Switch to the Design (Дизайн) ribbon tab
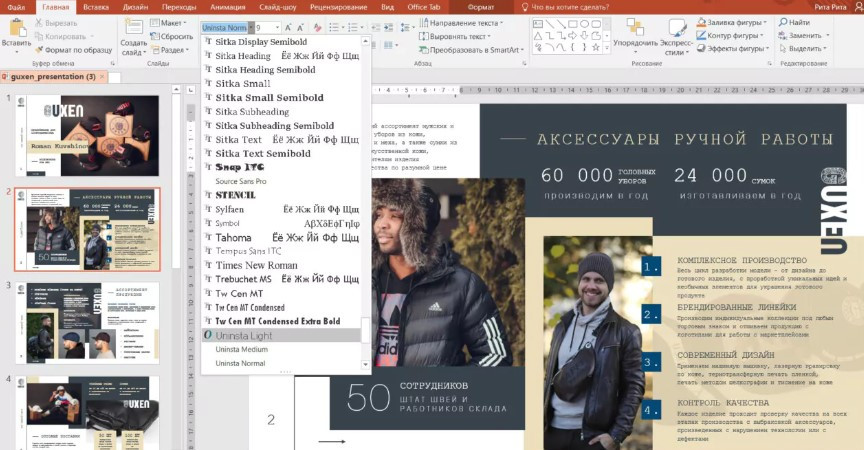This screenshot has width=864, height=450. click(x=135, y=7)
